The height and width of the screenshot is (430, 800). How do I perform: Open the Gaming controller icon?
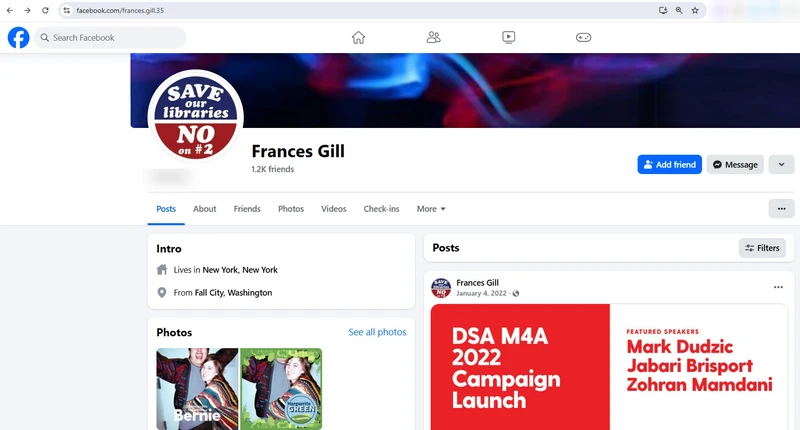pyautogui.click(x=583, y=38)
